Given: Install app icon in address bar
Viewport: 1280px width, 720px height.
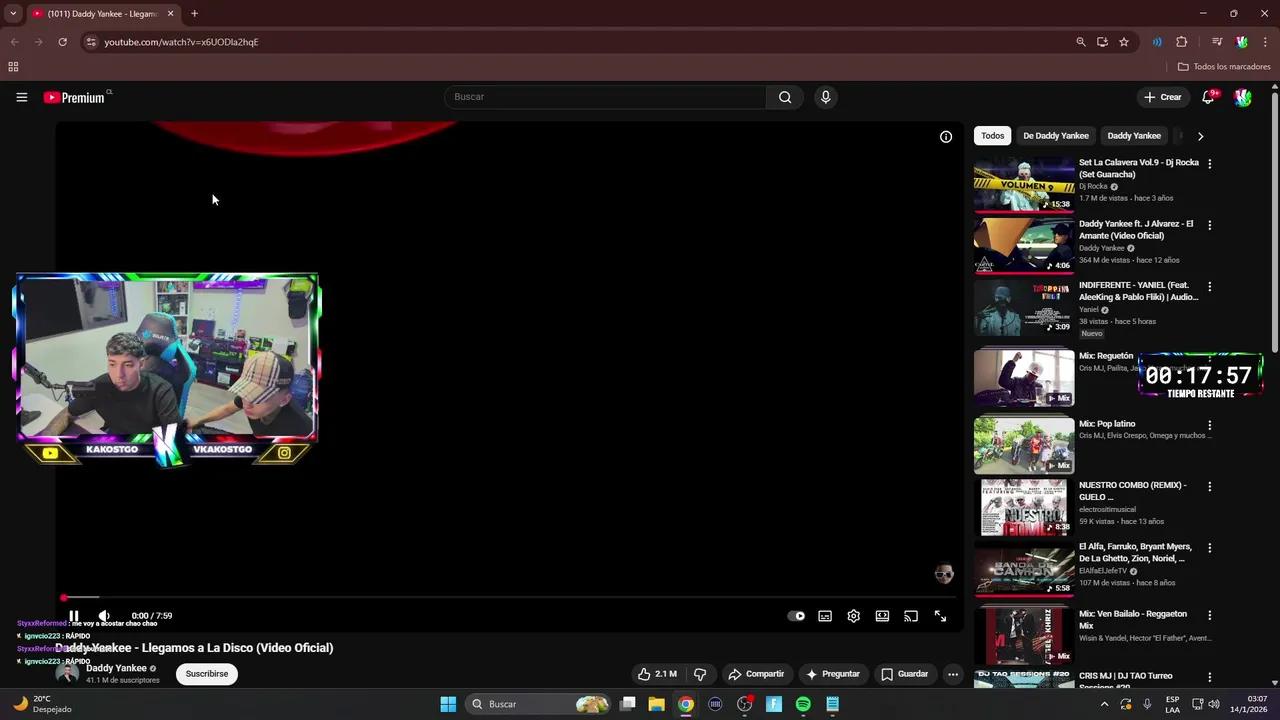Looking at the screenshot, I should [1102, 42].
